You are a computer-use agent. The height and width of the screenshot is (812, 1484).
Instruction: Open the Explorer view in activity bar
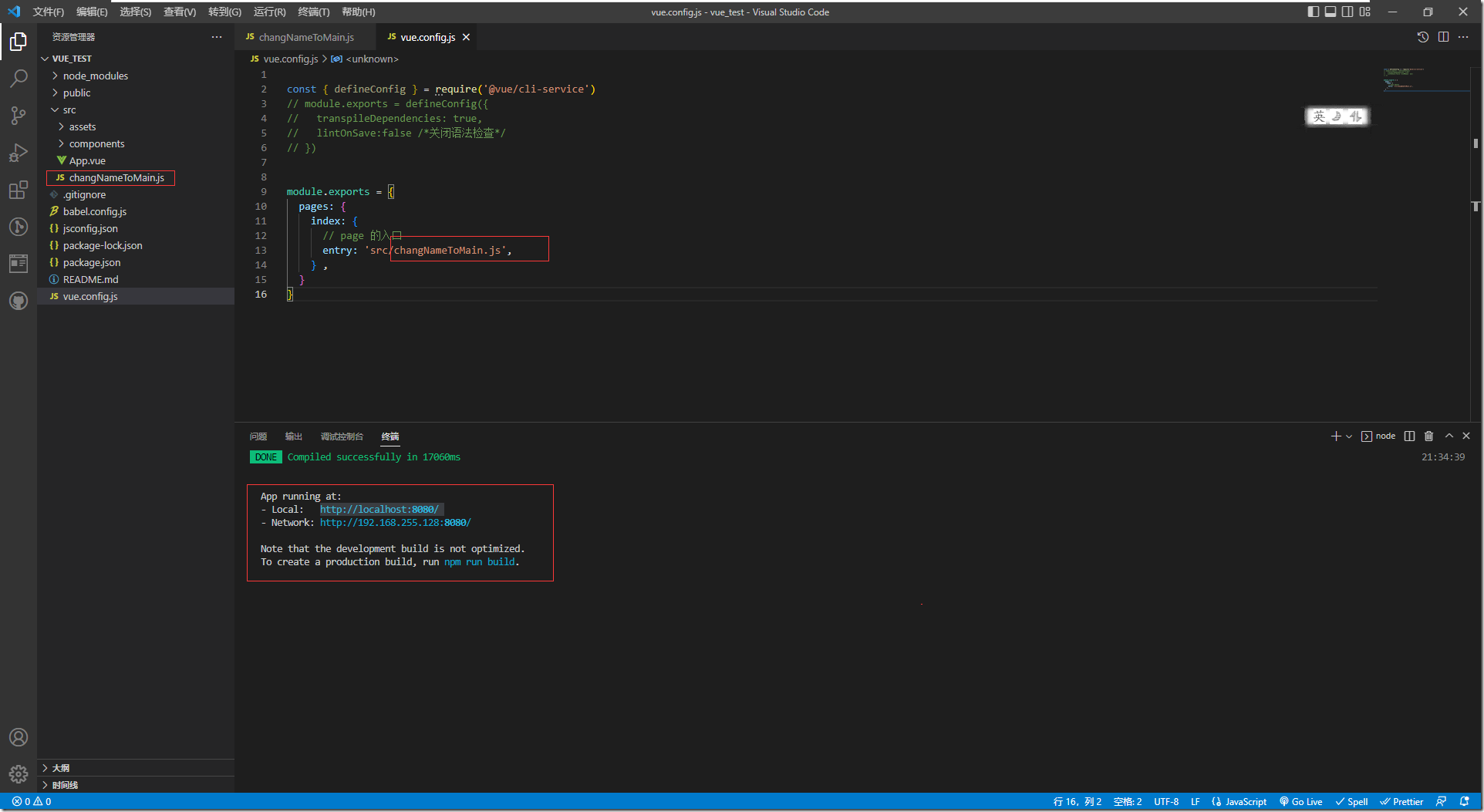[19, 41]
